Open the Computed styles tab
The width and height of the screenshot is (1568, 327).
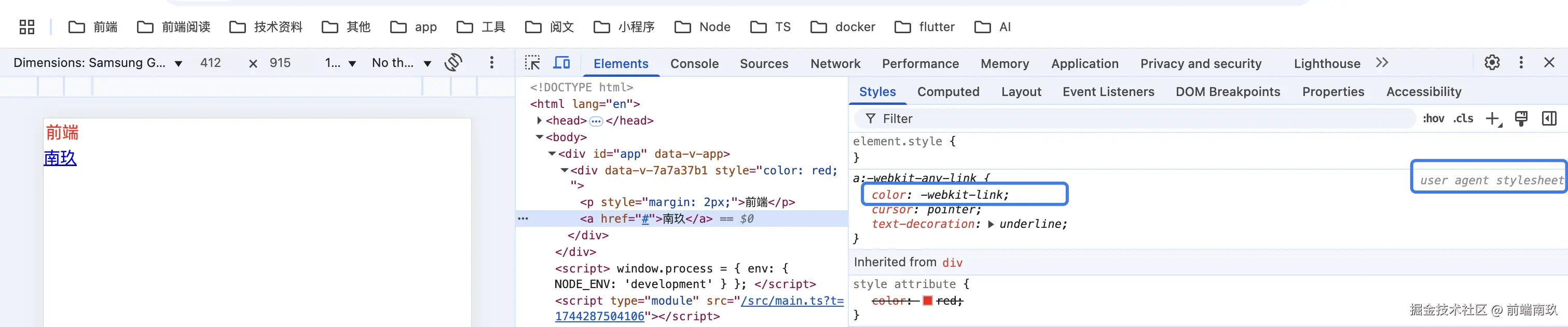coord(948,91)
